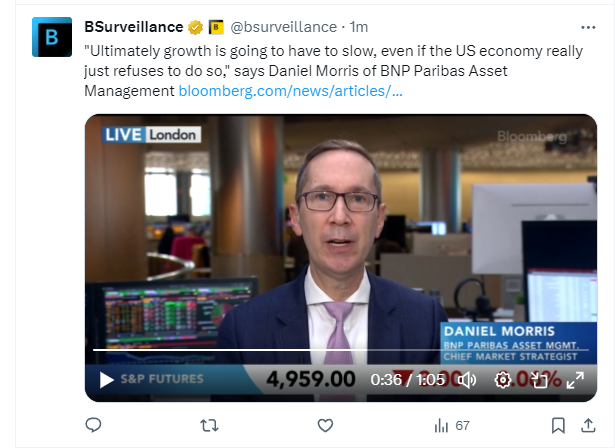Toggle picture-in-picture video mode
Image resolution: width=615 pixels, height=448 pixels.
539,380
